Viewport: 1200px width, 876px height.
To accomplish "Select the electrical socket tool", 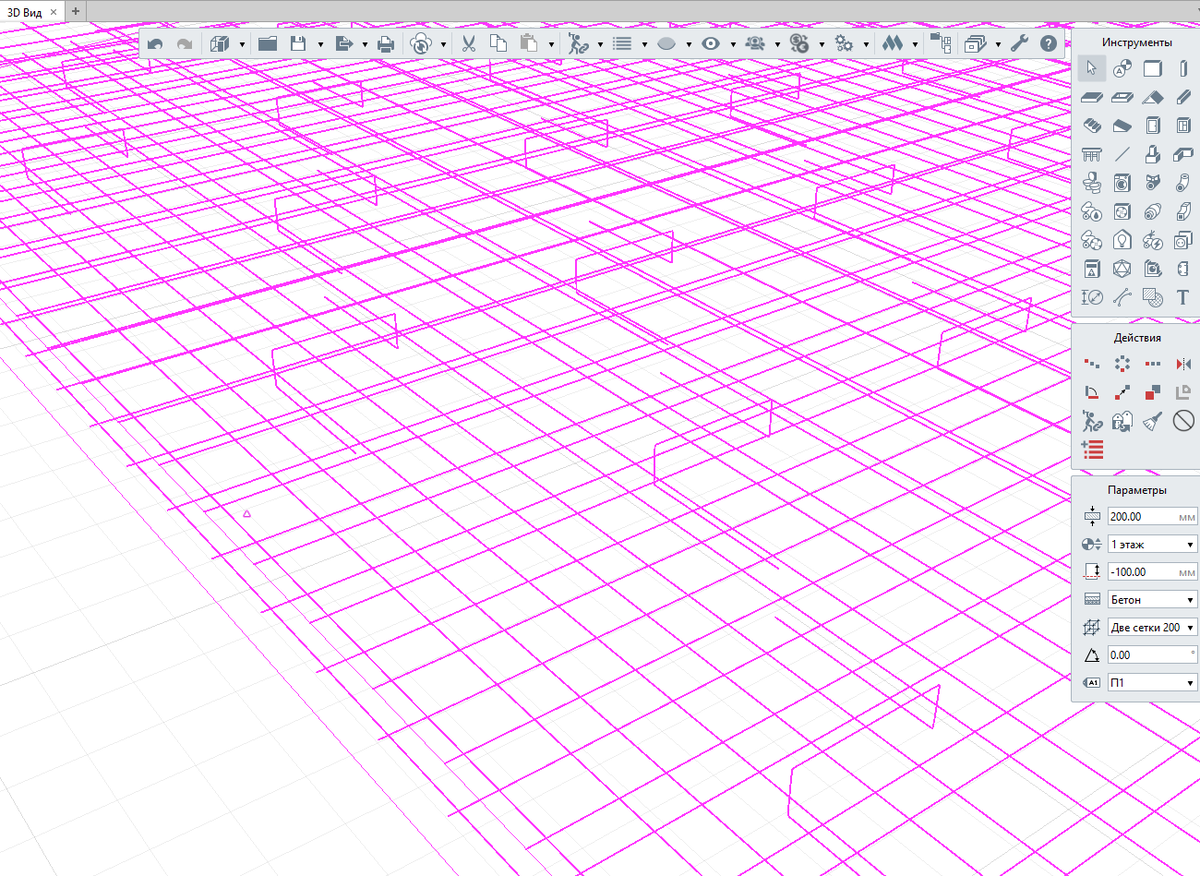I will (1182, 240).
